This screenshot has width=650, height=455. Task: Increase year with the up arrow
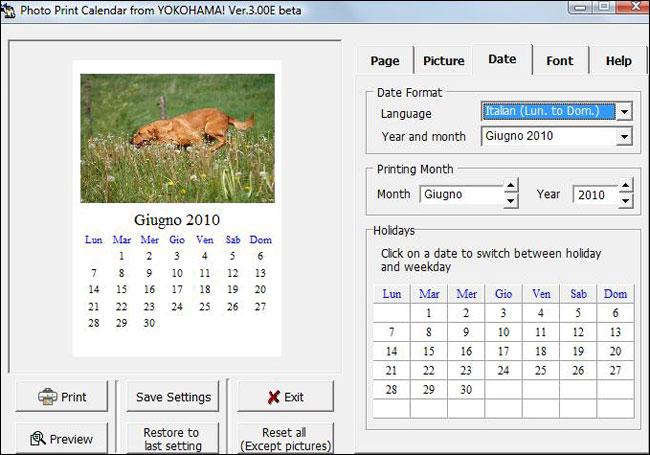click(626, 186)
